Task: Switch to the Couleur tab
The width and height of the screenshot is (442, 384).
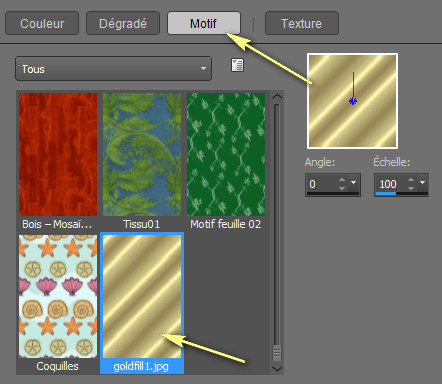Action: coord(42,23)
